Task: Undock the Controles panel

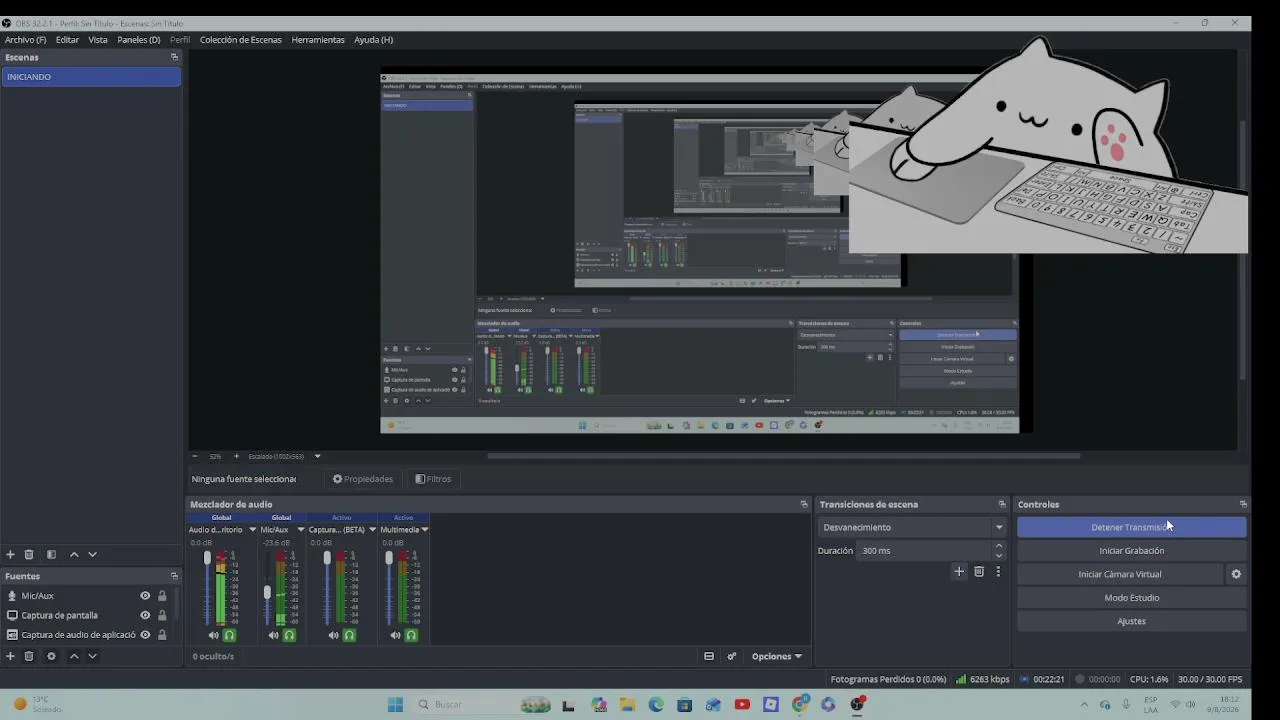Action: 1243,504
